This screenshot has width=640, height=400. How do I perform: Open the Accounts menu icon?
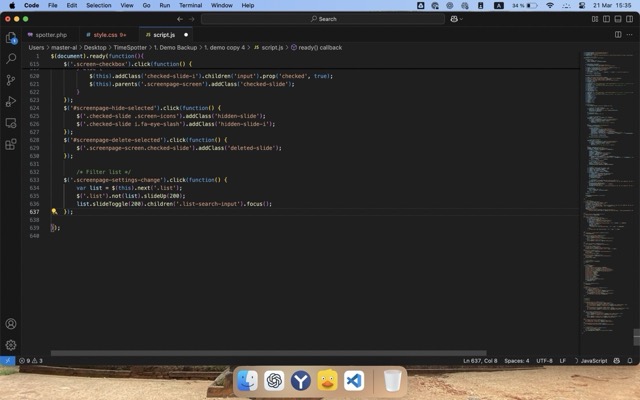pyautogui.click(x=11, y=324)
